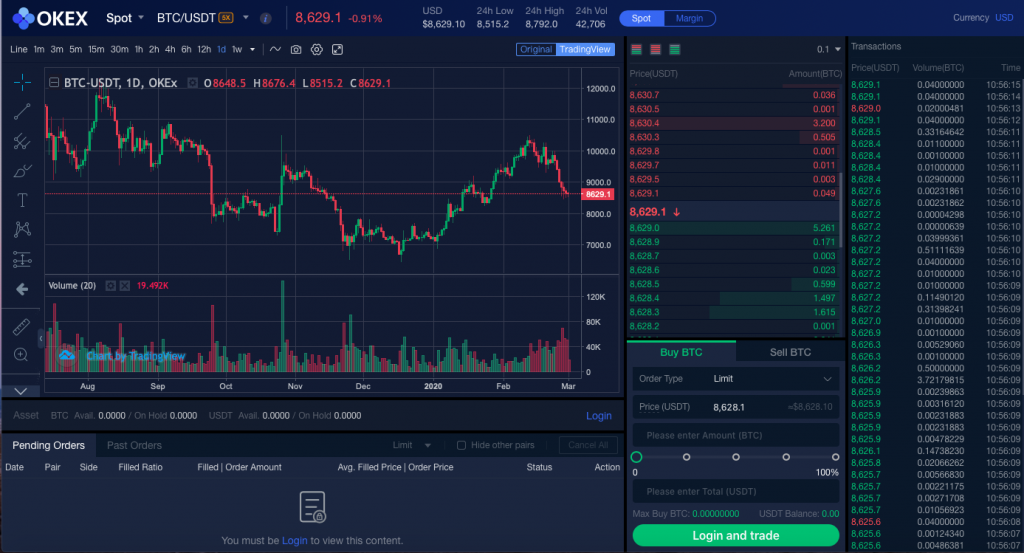1024x553 pixels.
Task: Set amount slider to zero percent
Action: 636,457
